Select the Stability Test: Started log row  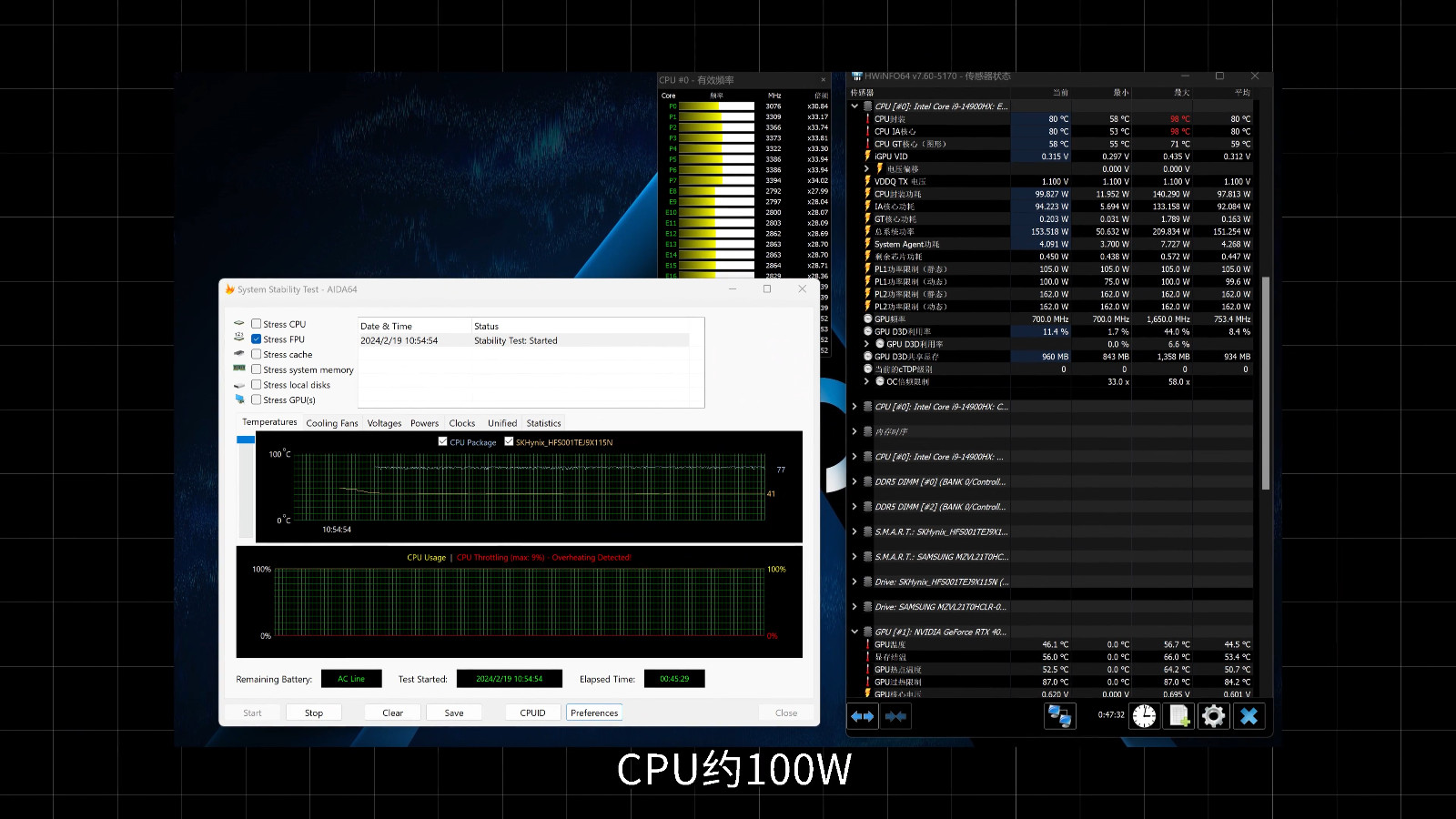click(x=524, y=340)
